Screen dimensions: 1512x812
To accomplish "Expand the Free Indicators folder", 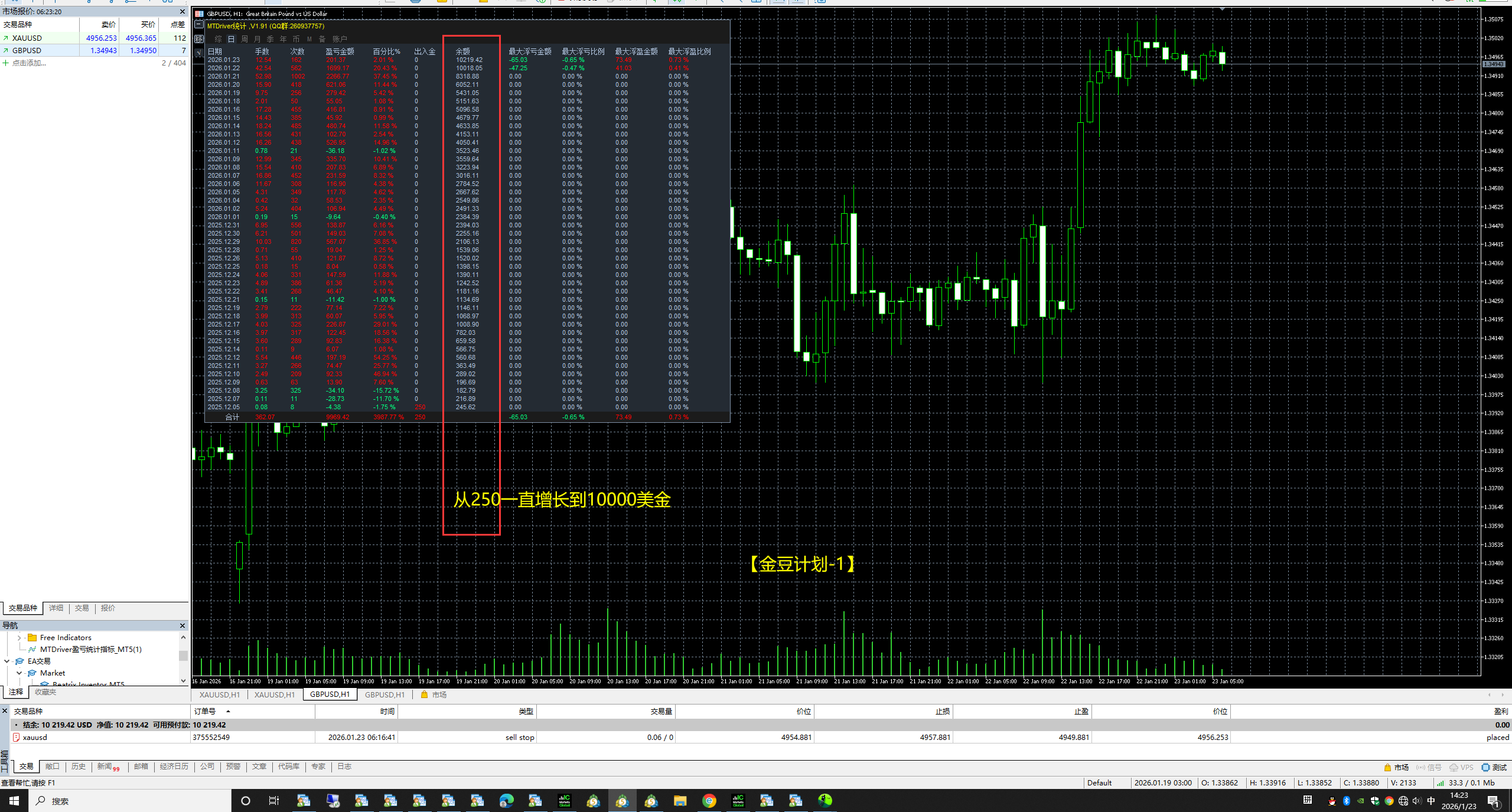I will (19, 638).
